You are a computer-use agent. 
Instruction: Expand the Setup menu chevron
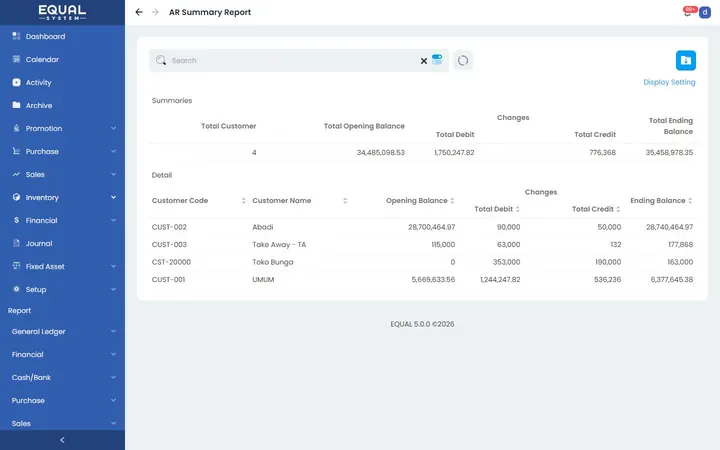click(113, 289)
